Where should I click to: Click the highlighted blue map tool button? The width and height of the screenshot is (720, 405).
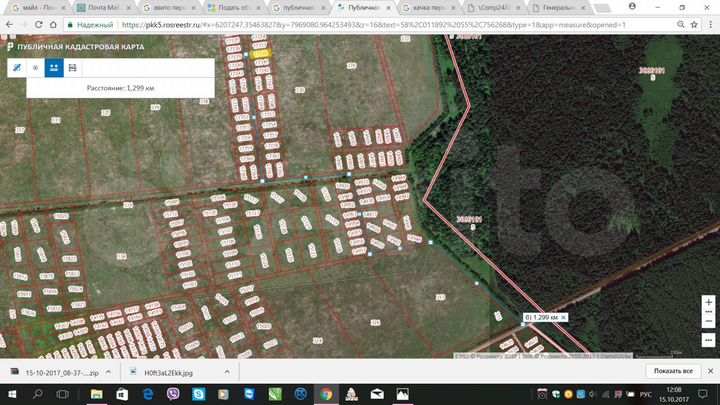click(54, 67)
